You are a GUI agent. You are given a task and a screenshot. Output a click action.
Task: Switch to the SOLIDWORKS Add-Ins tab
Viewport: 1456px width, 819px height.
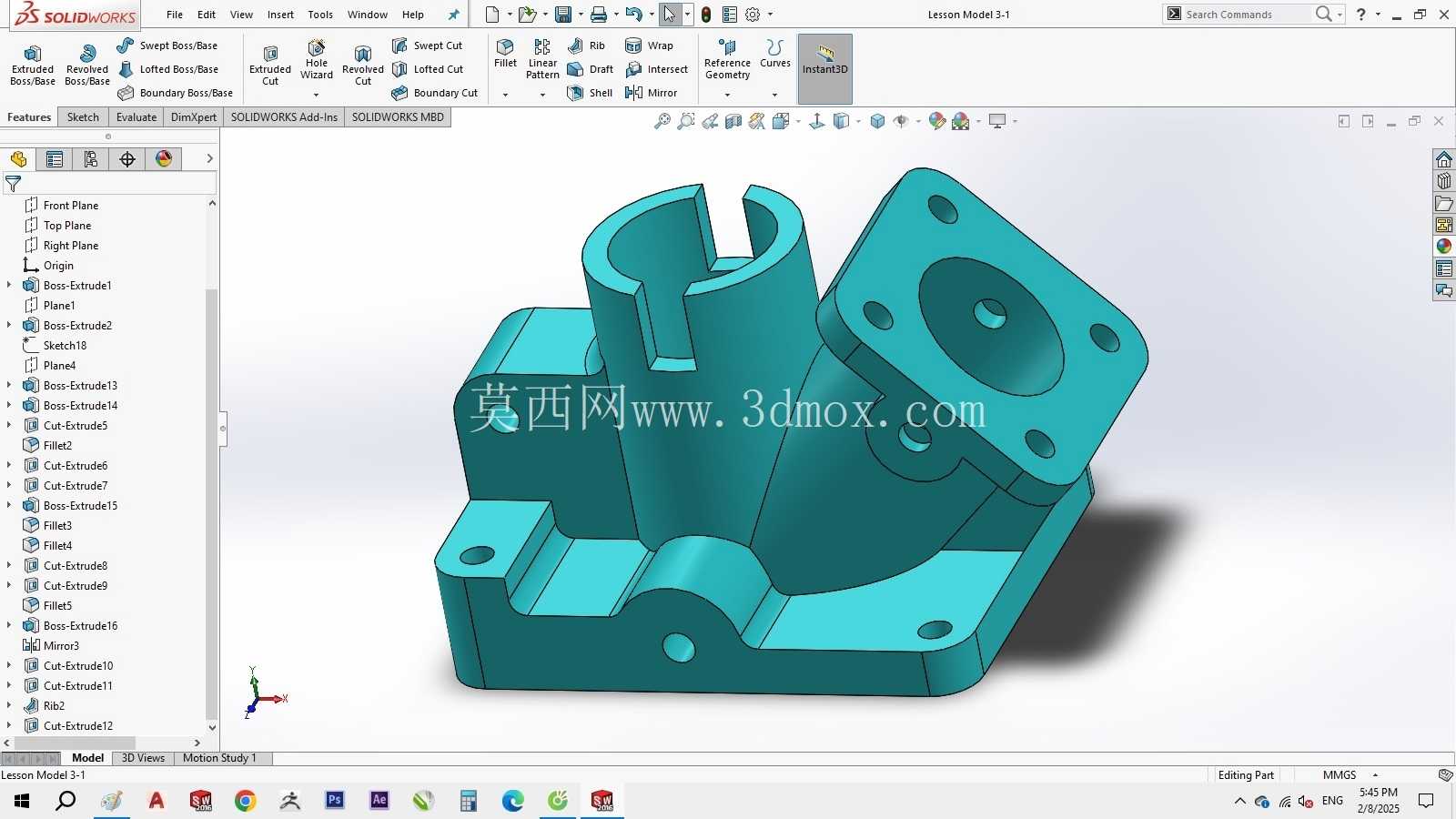[x=284, y=117]
